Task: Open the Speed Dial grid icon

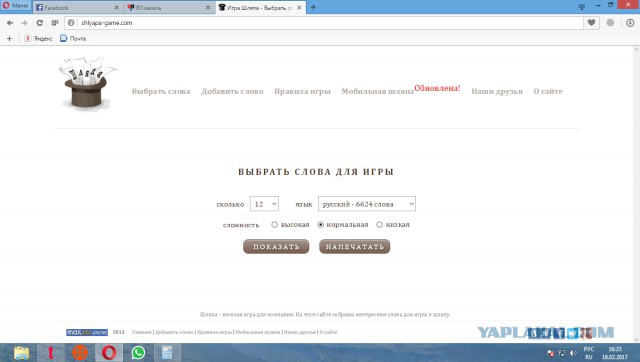Action: [x=55, y=23]
